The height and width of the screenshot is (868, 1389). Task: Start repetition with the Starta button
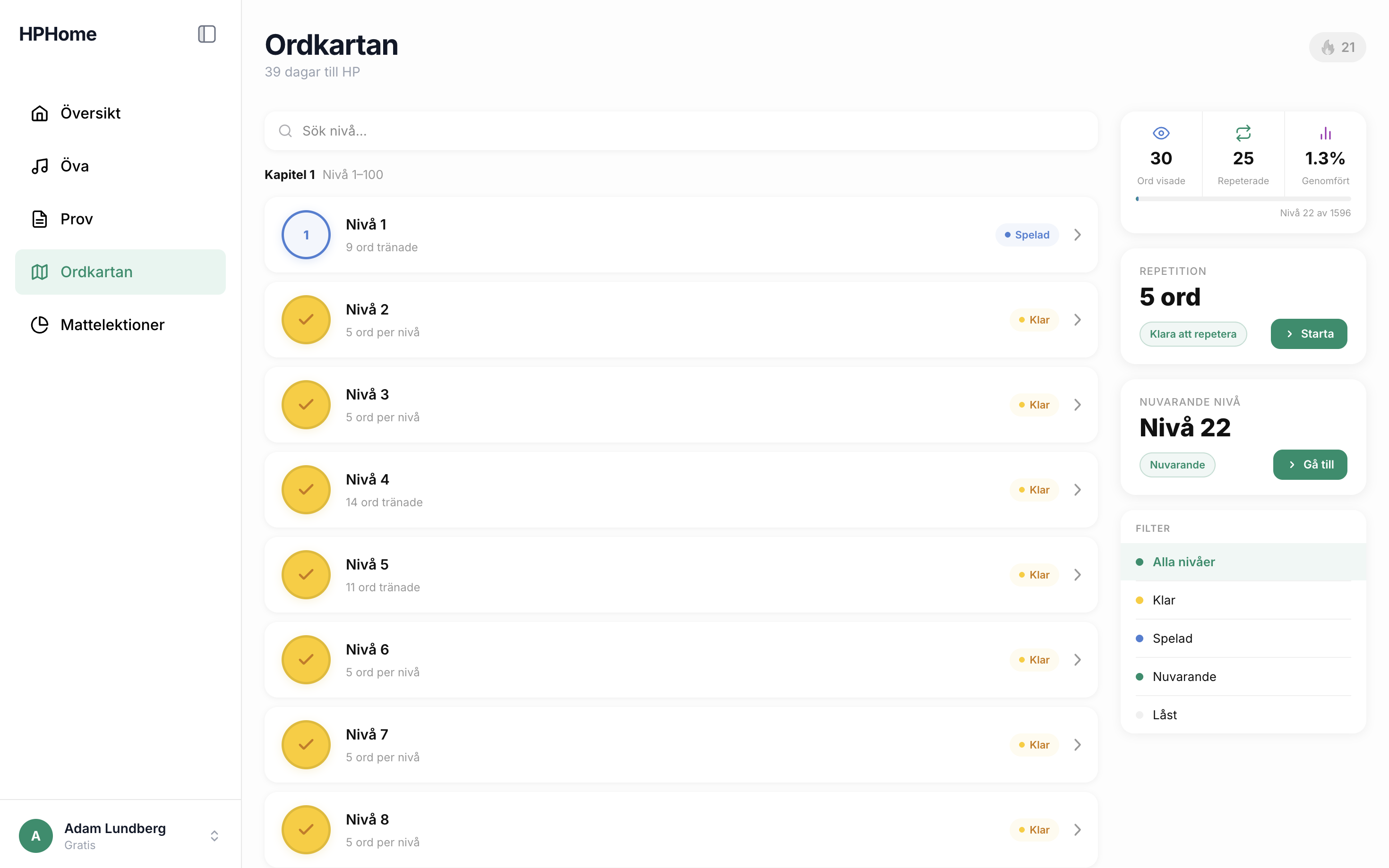(x=1309, y=333)
